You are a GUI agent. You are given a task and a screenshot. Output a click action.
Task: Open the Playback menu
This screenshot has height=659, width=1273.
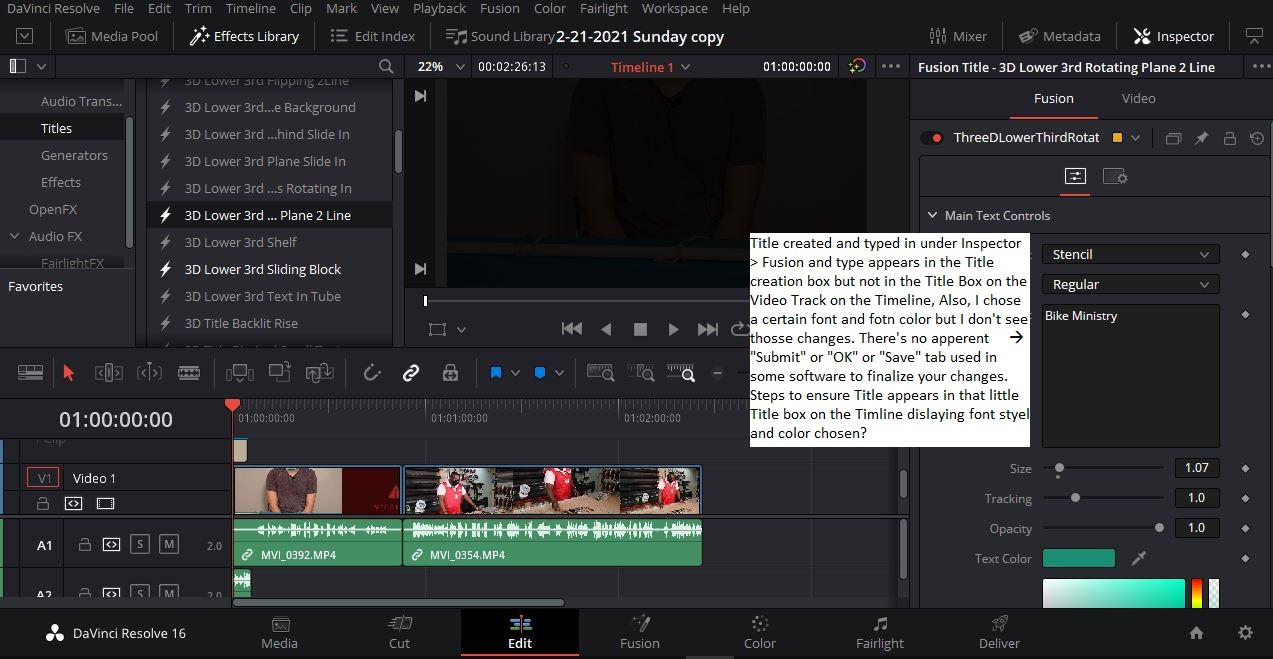[439, 8]
